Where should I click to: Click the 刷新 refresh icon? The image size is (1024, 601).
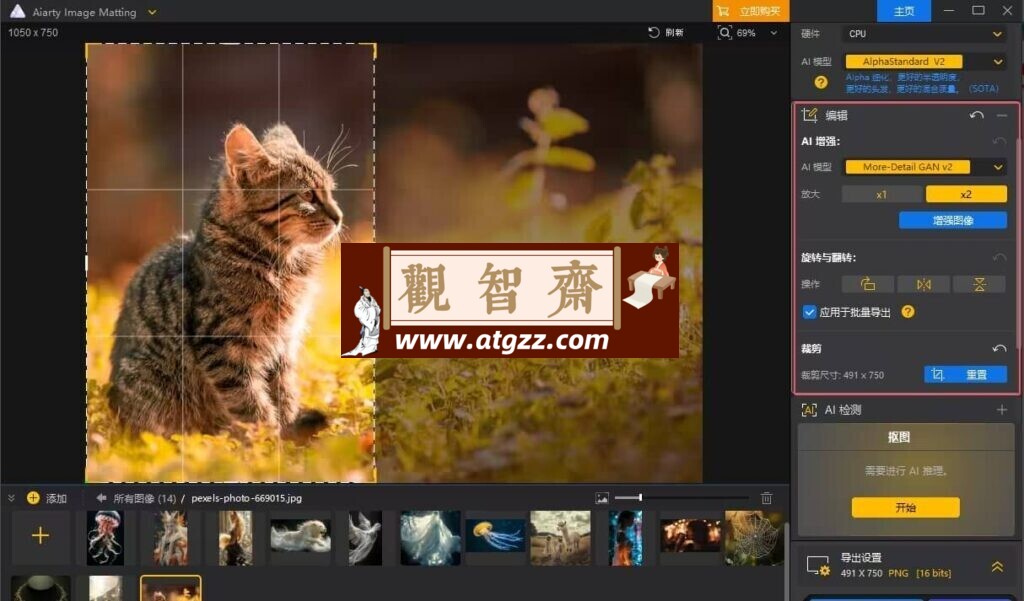(x=654, y=32)
